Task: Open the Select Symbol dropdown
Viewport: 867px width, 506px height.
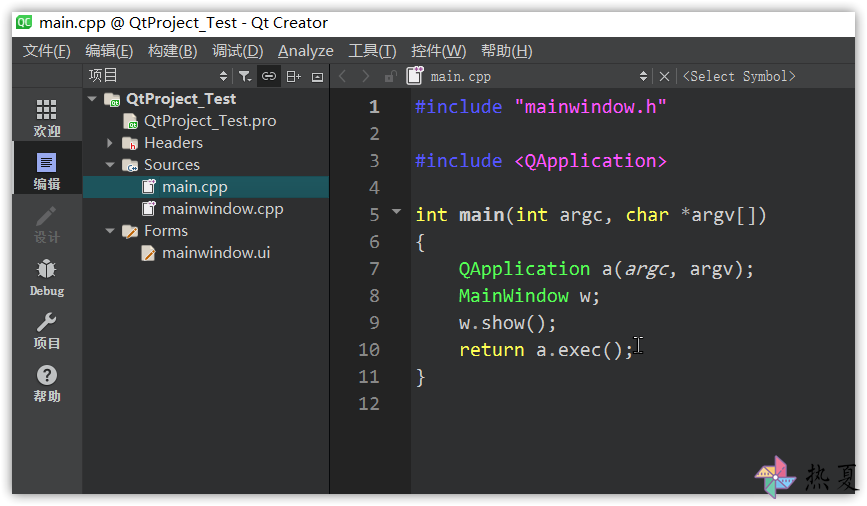Action: pyautogui.click(x=739, y=76)
